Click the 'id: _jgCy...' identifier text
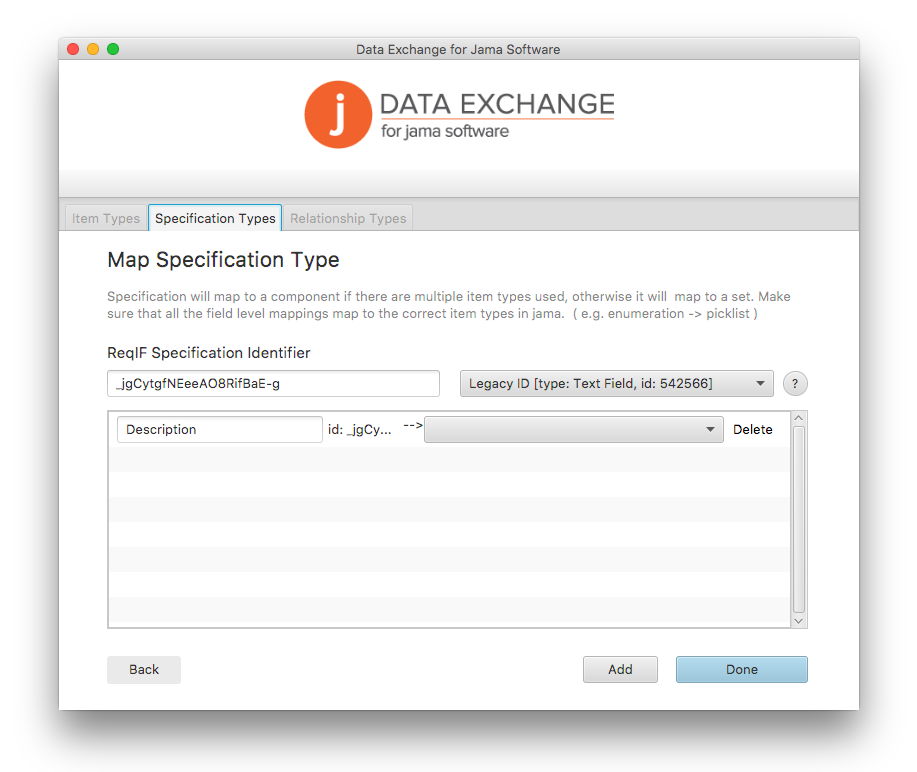Image resolution: width=917 pixels, height=772 pixels. point(360,429)
